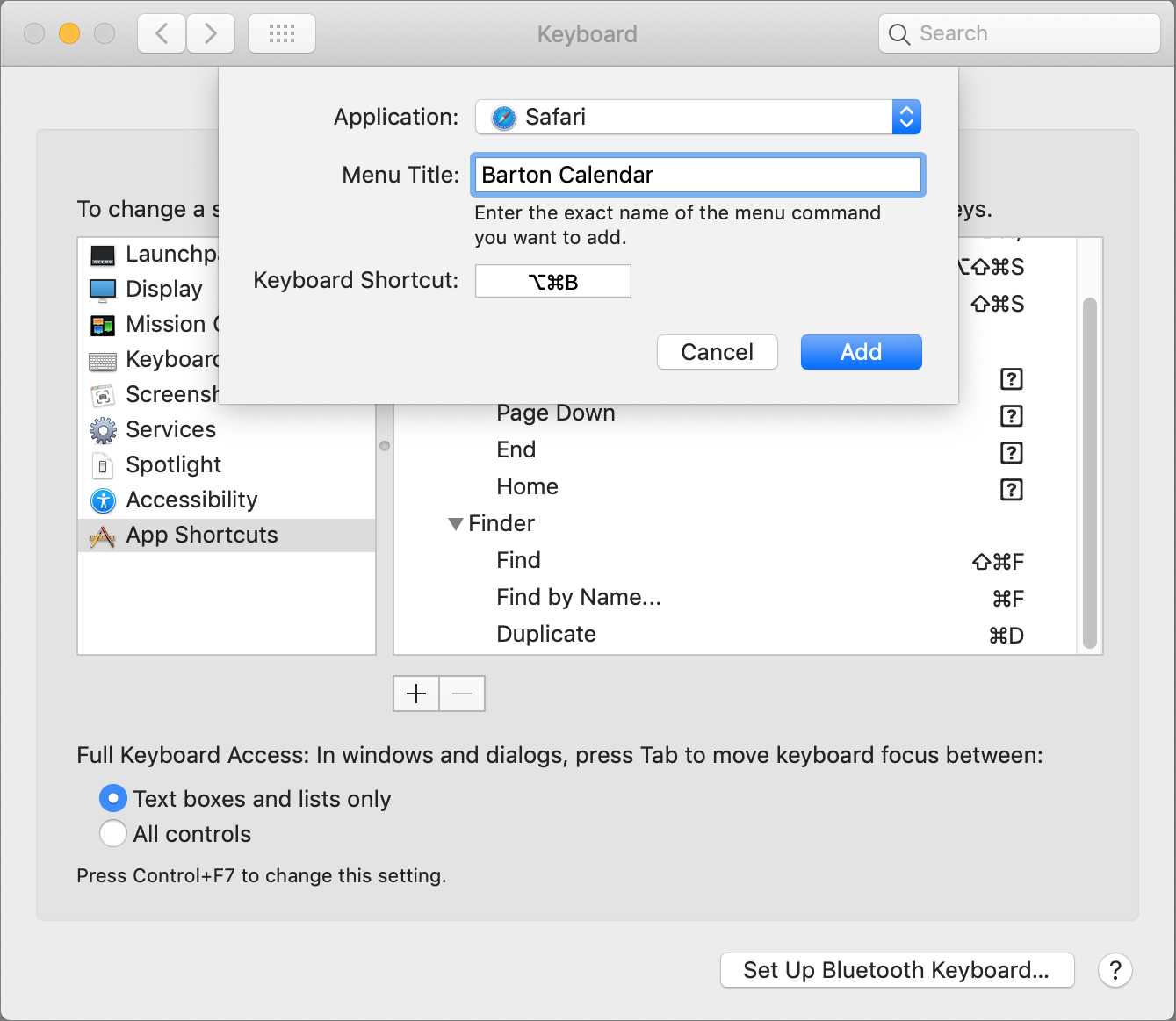Select Text boxes and lists only
The width and height of the screenshot is (1176, 1021).
[113, 798]
